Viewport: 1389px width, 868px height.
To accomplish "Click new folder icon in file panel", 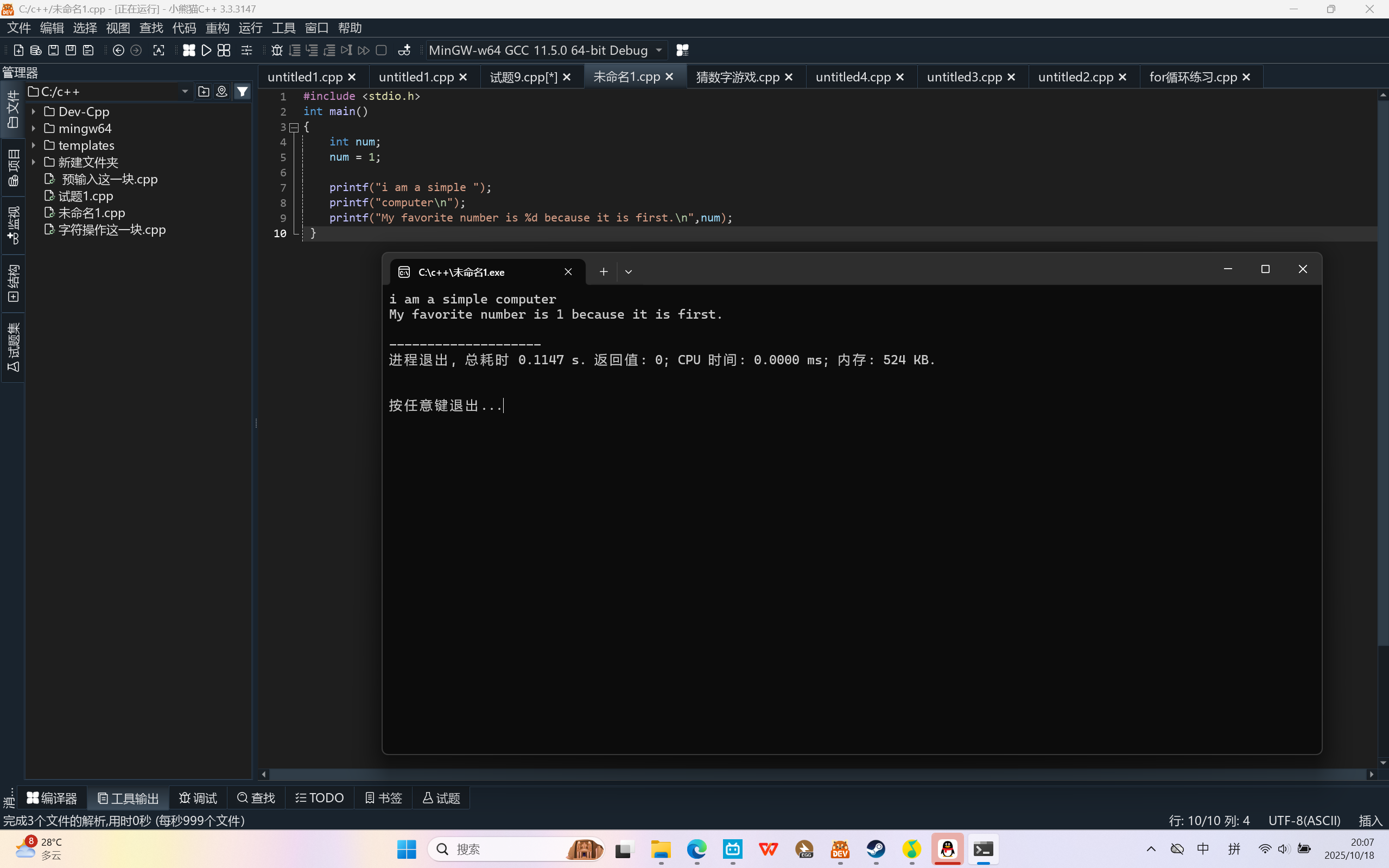I will [x=203, y=91].
